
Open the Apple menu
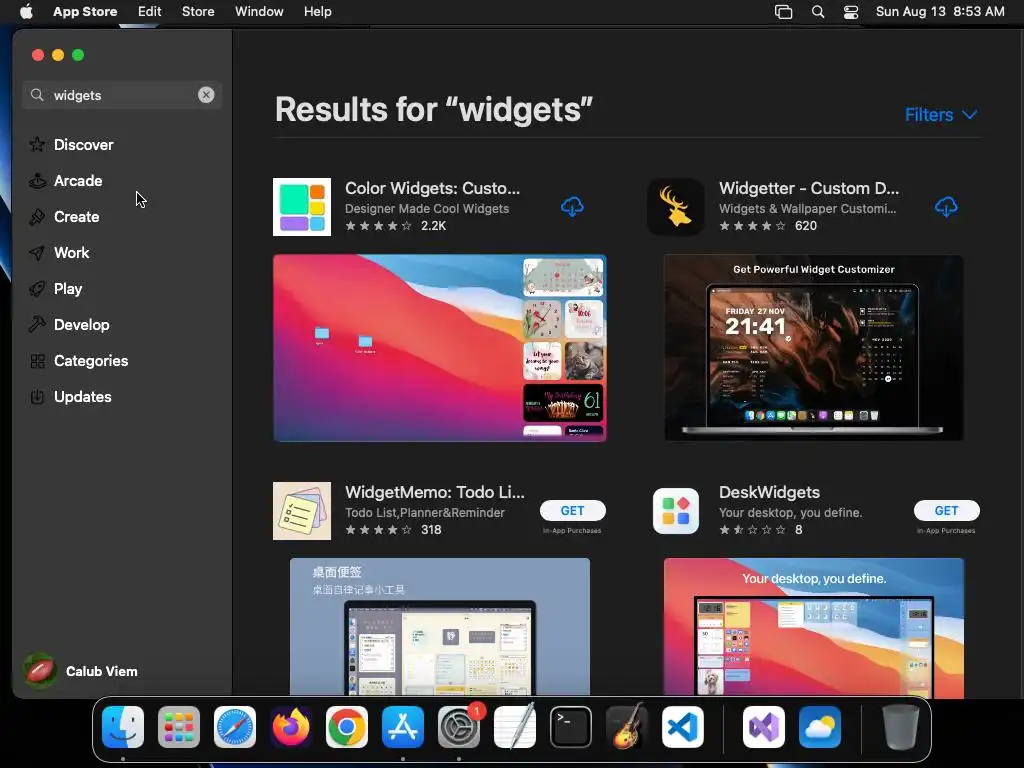tap(26, 12)
